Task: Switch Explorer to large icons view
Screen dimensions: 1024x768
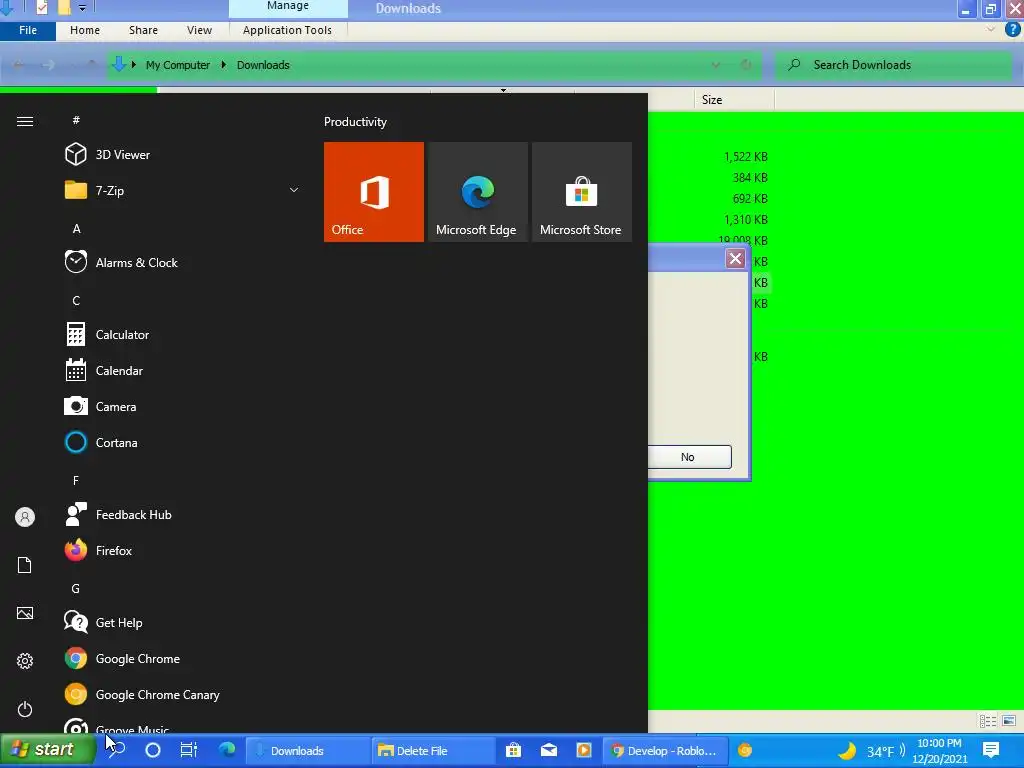Action: [1009, 721]
